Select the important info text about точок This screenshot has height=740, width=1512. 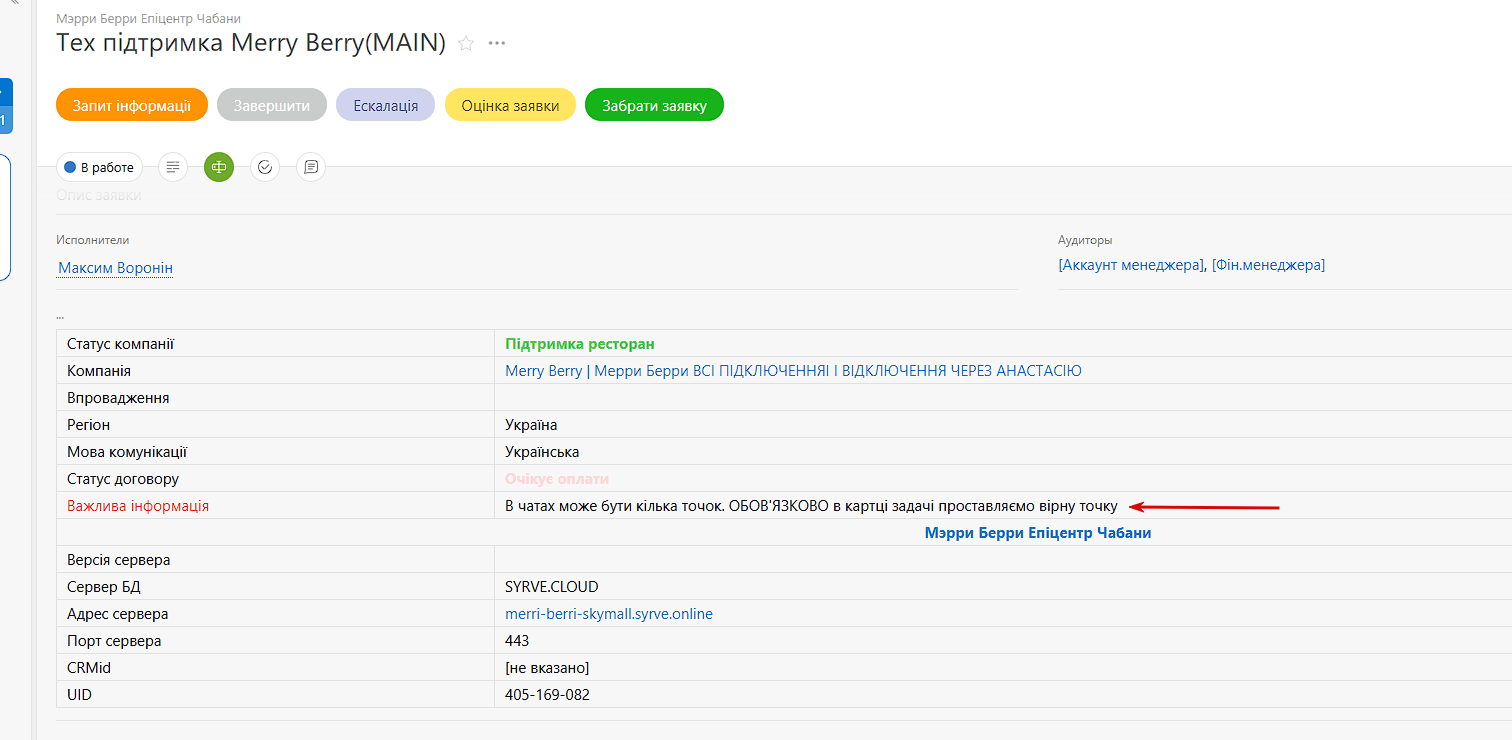[x=811, y=506]
